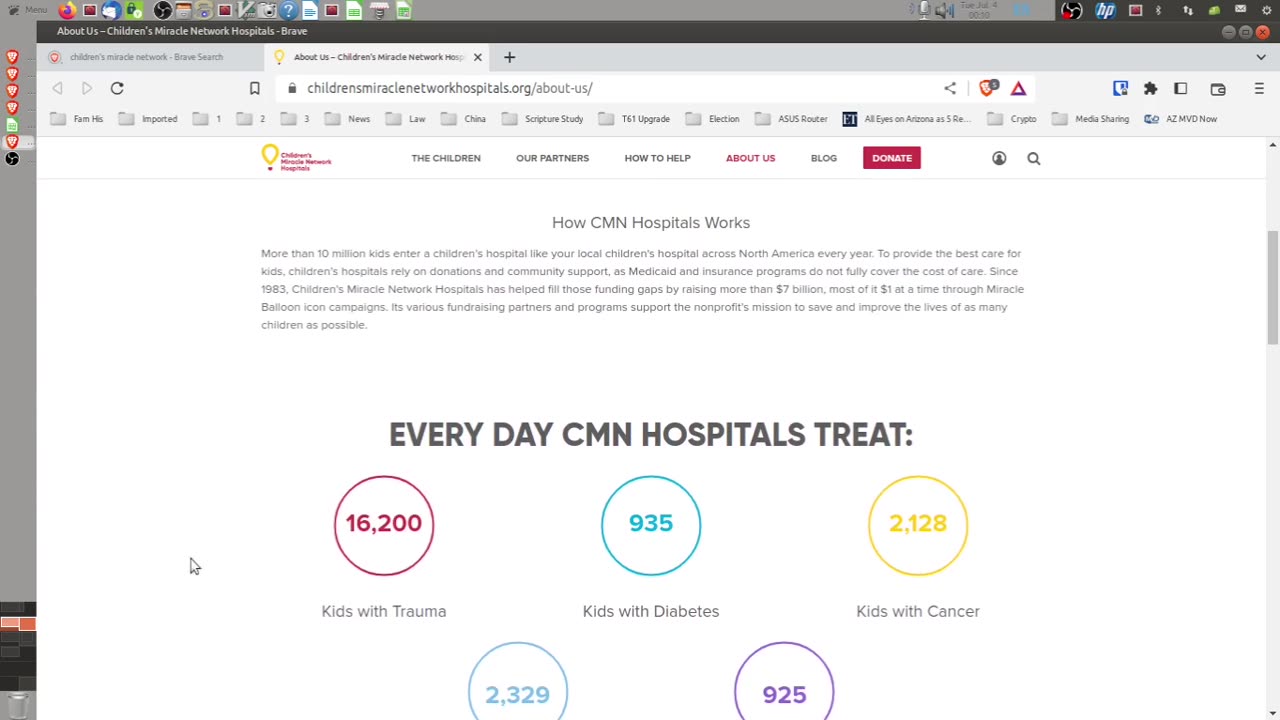The width and height of the screenshot is (1280, 720).
Task: Reload the current page
Action: [x=117, y=88]
